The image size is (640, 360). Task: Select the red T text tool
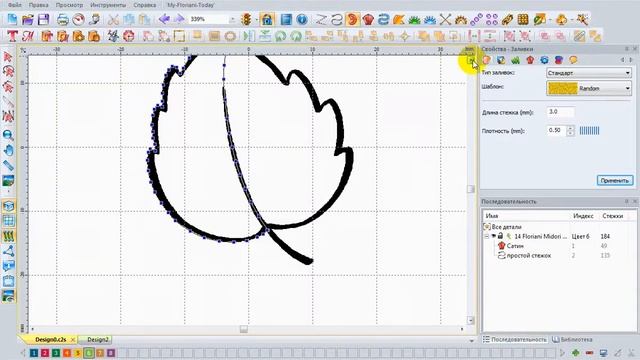(x=12, y=36)
